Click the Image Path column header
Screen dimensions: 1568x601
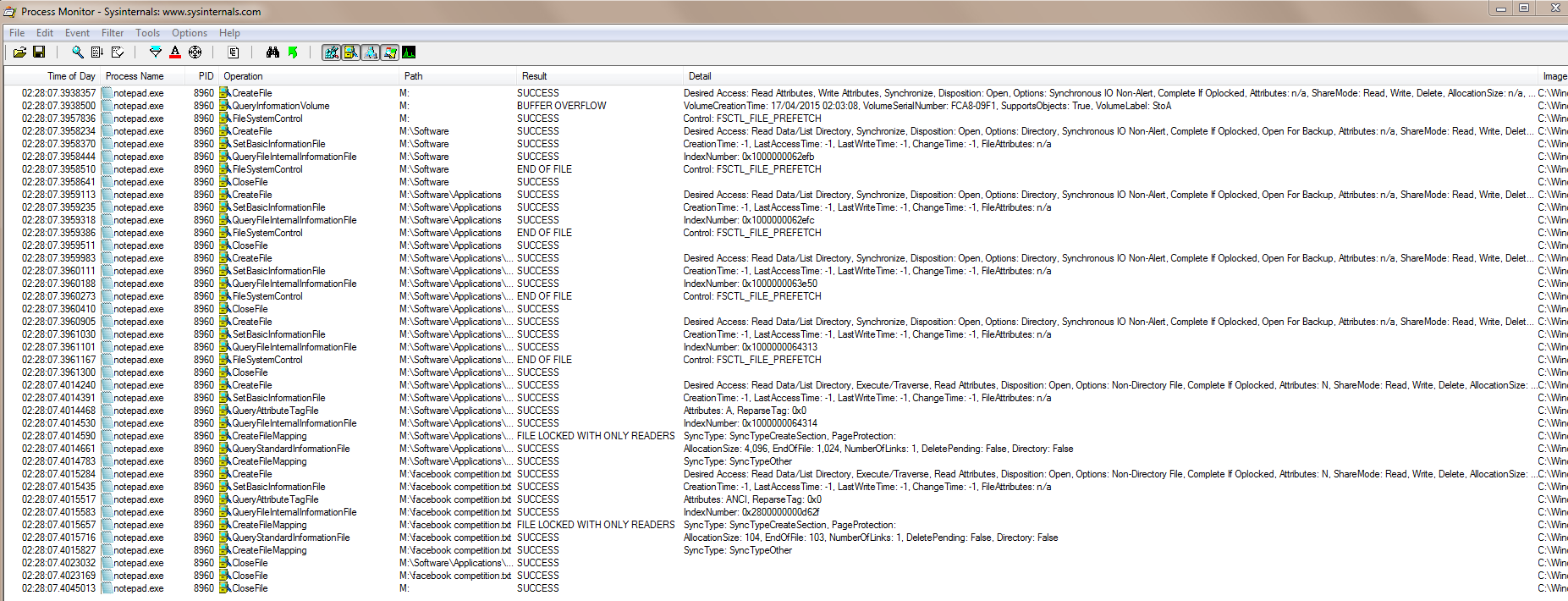click(1554, 76)
